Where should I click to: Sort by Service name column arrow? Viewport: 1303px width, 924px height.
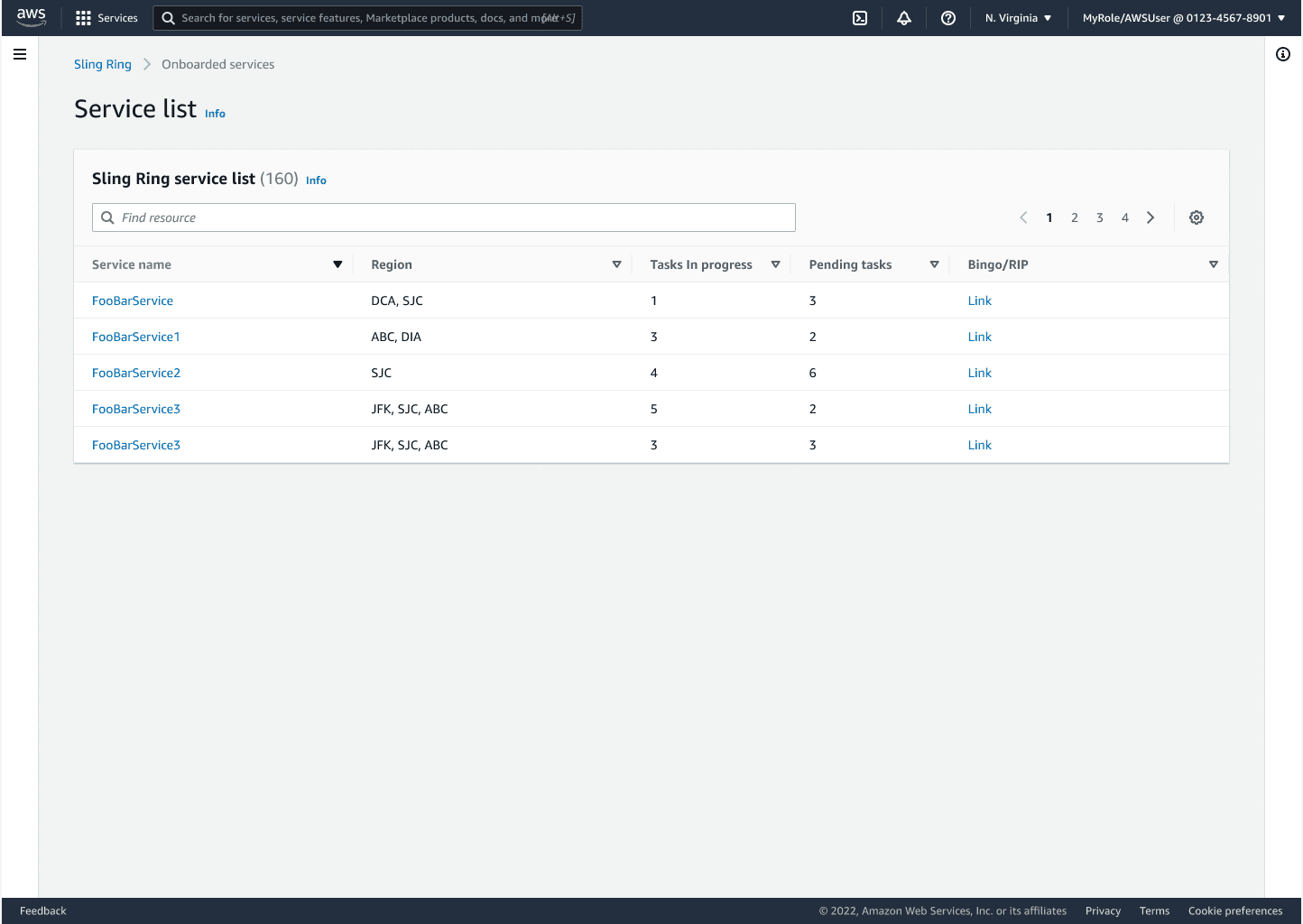(337, 264)
